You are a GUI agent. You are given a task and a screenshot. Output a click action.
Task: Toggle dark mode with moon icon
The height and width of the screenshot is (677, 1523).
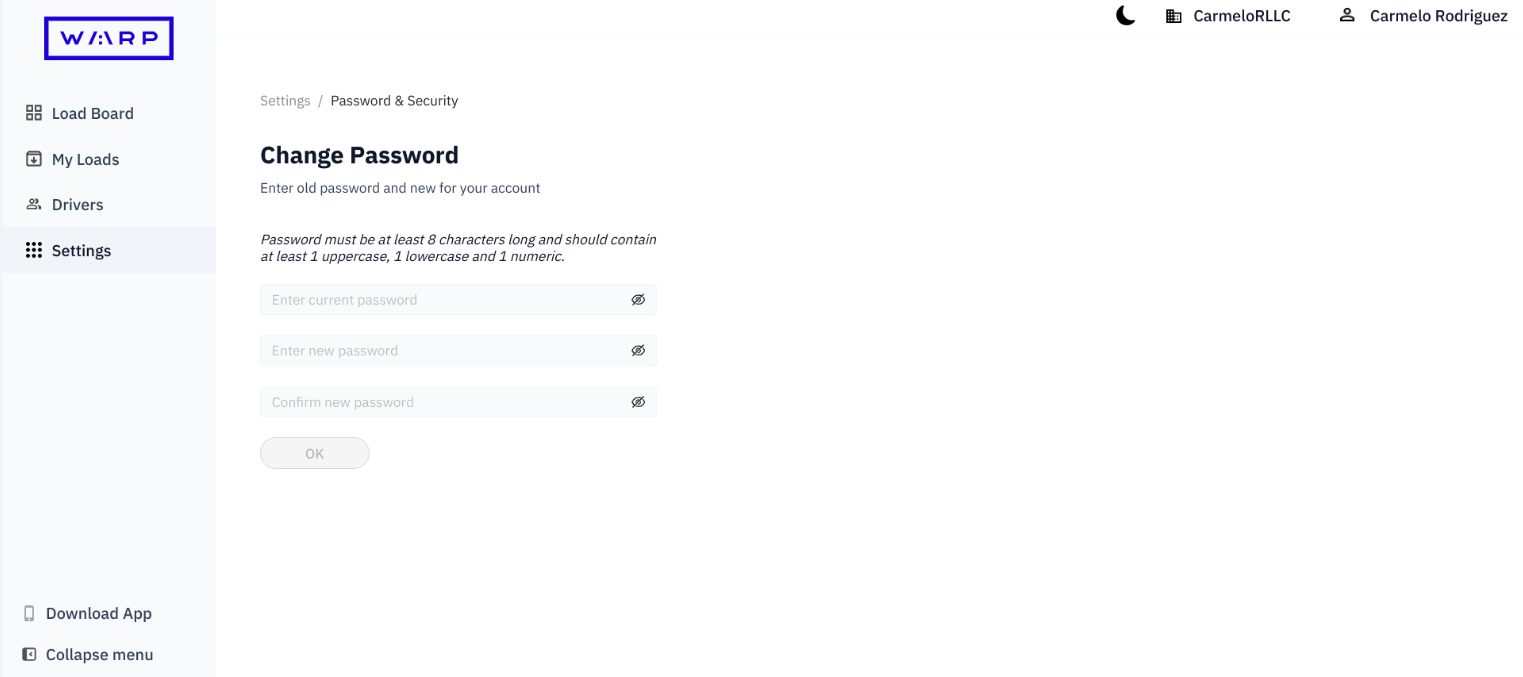tap(1126, 15)
